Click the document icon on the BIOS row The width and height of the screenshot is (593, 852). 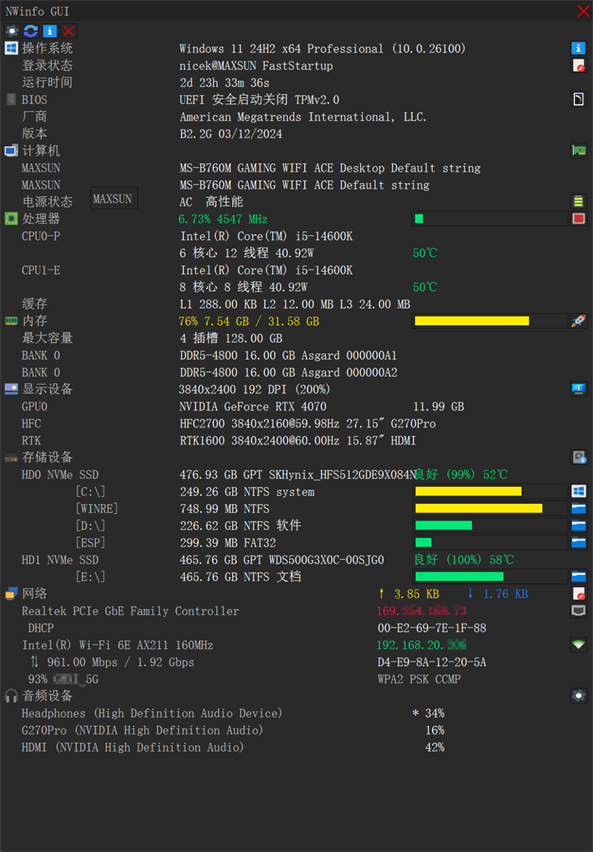(x=578, y=99)
